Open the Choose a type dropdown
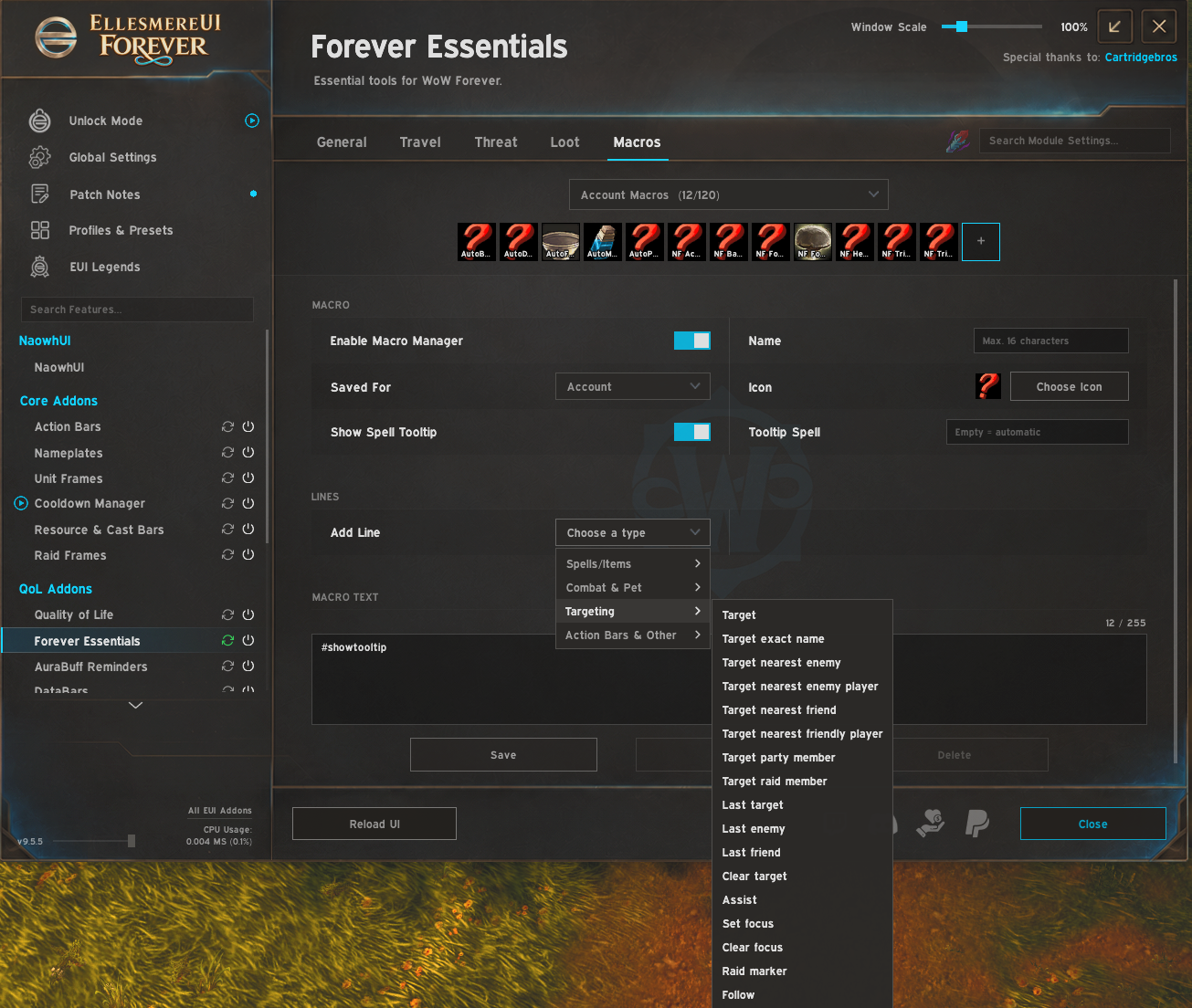 pyautogui.click(x=633, y=532)
